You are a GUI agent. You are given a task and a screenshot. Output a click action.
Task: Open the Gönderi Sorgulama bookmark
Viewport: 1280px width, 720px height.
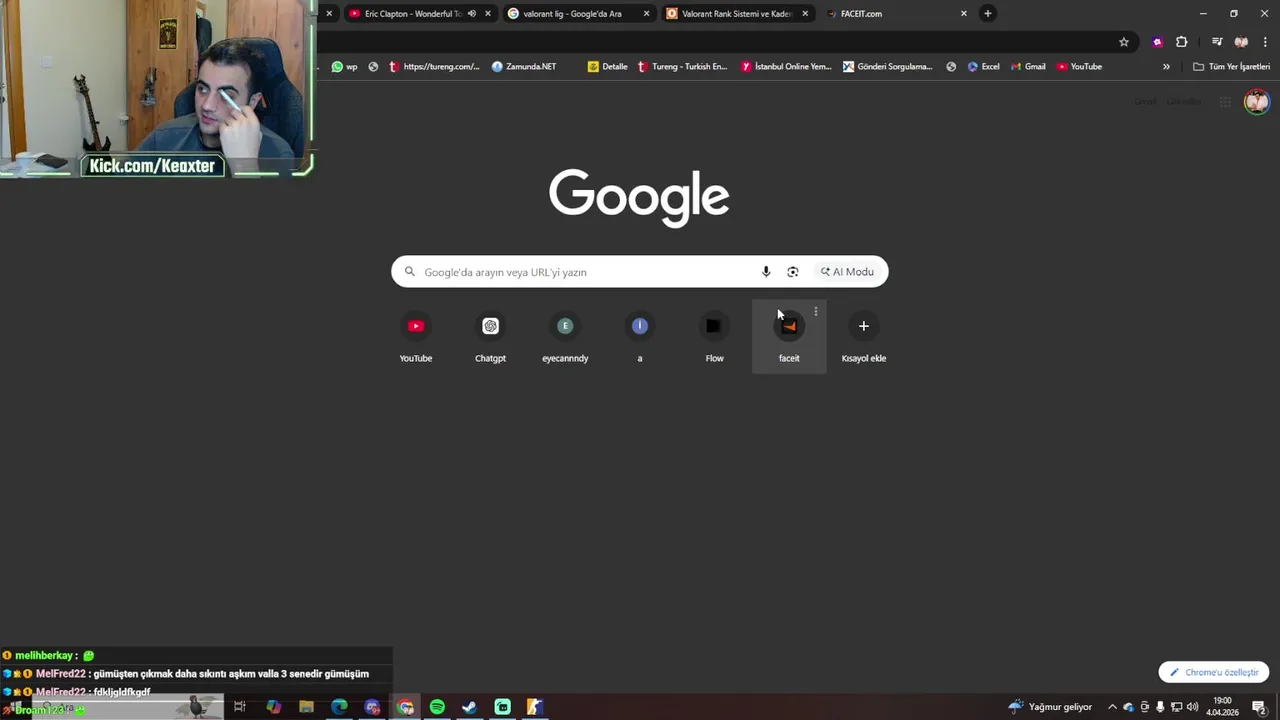[888, 67]
